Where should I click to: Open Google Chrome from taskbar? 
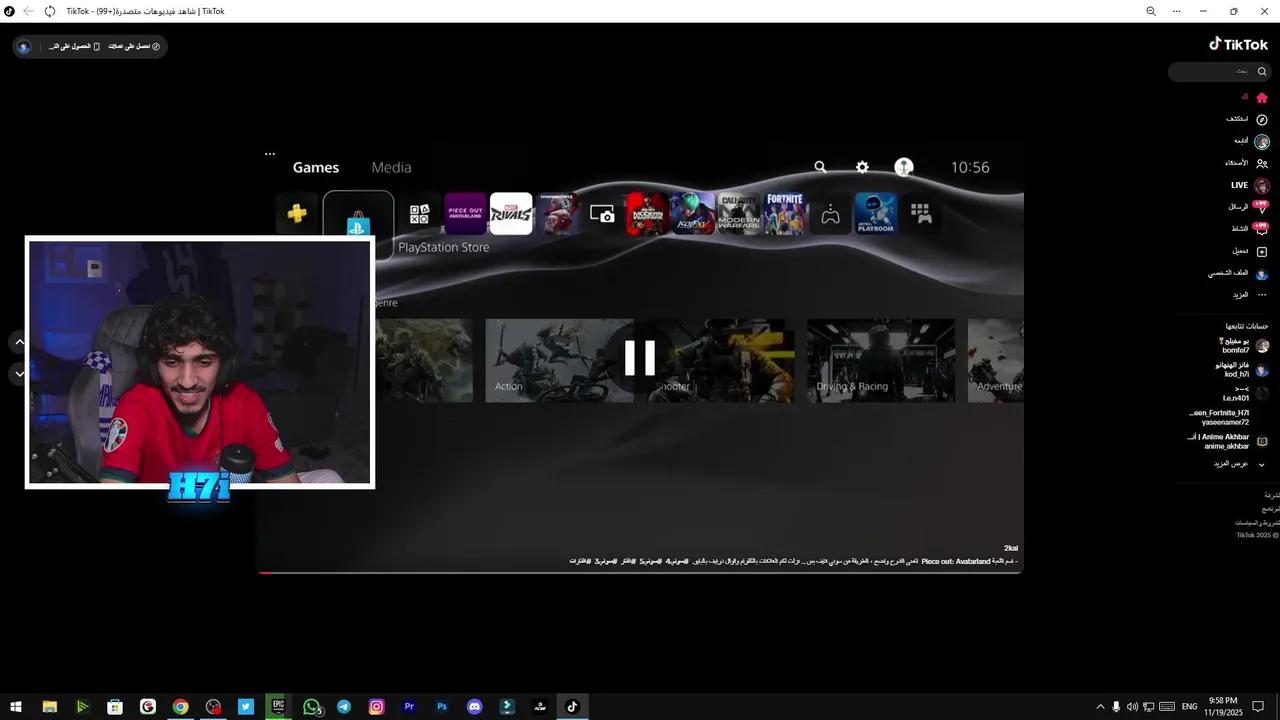pyautogui.click(x=180, y=707)
